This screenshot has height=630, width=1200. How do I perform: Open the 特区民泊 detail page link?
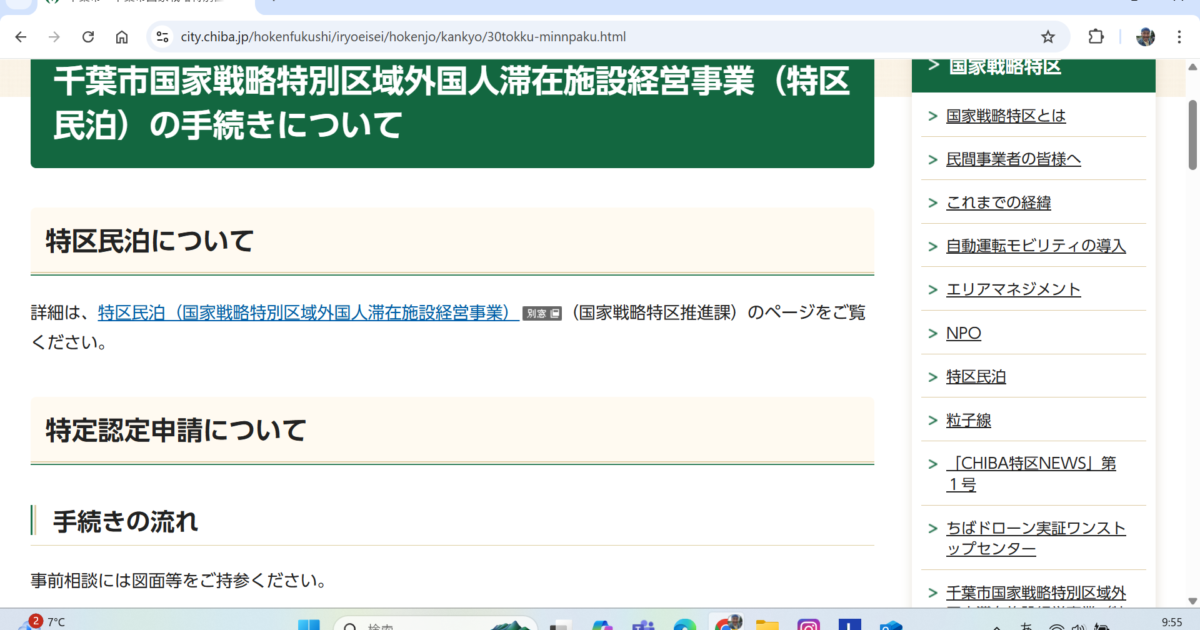pos(308,312)
